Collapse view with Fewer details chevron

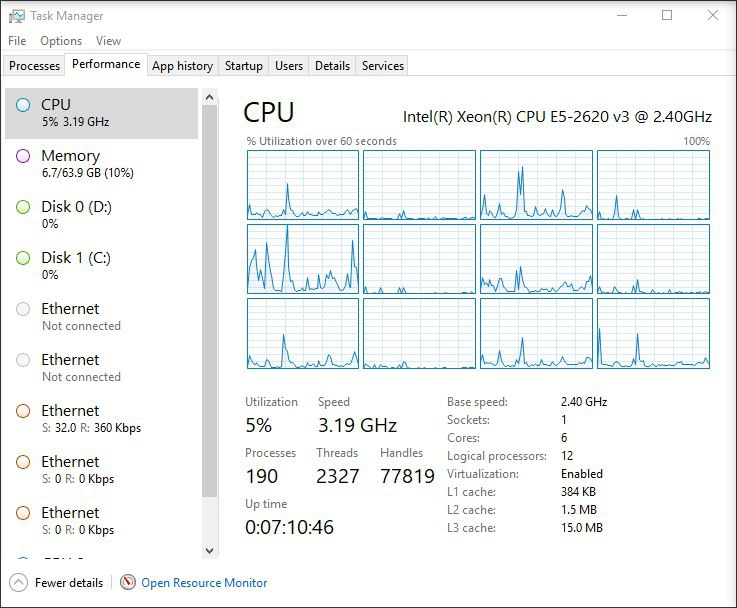click(x=18, y=583)
